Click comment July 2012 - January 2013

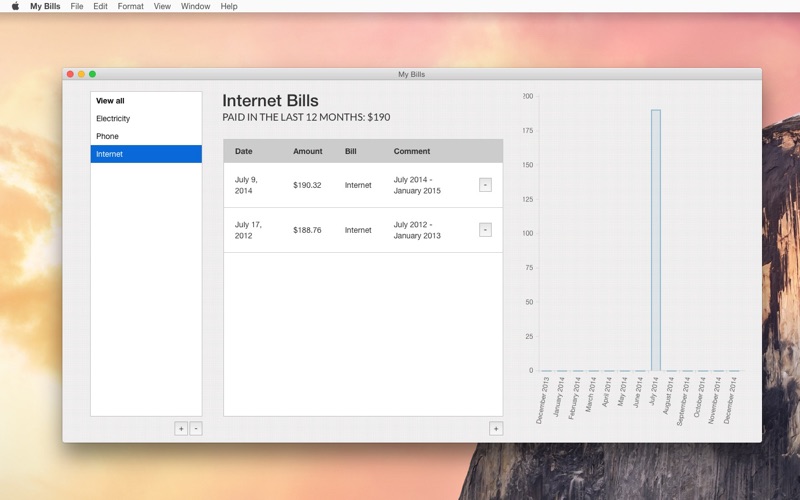tap(417, 230)
